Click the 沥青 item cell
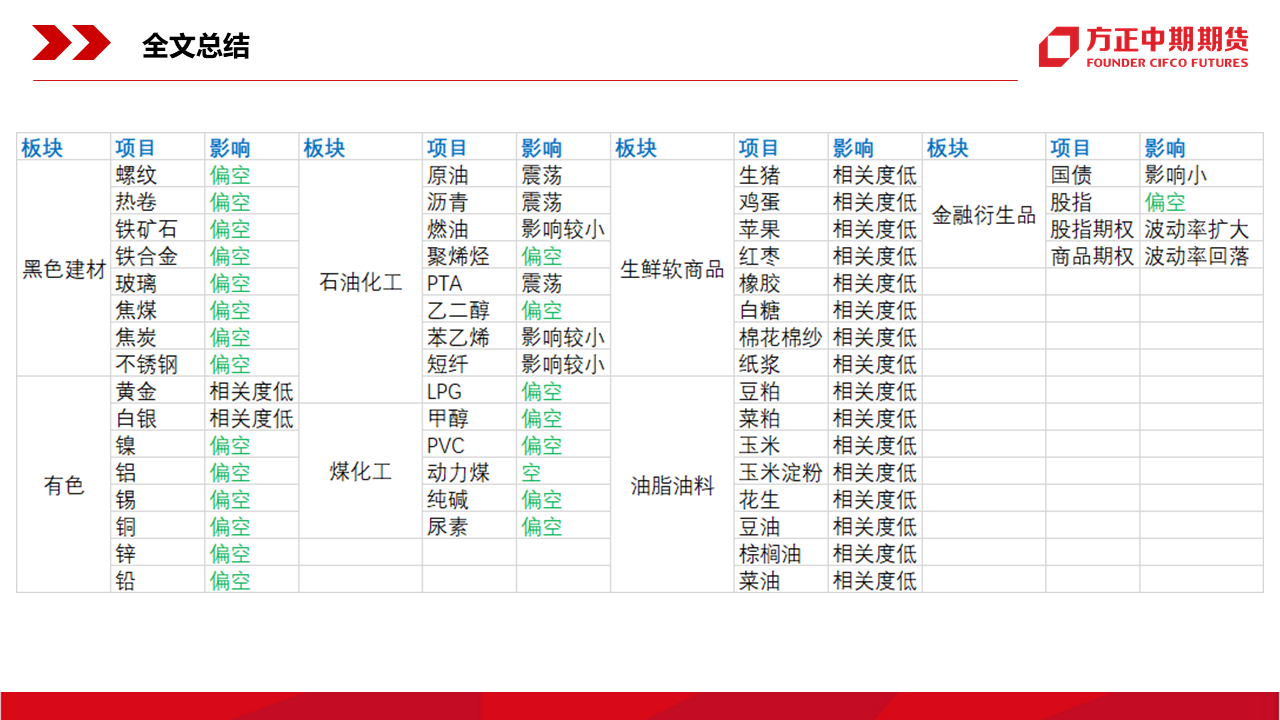 click(x=469, y=202)
